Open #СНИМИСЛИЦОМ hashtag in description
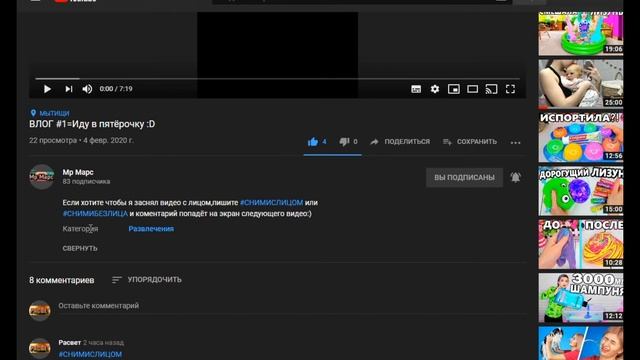This screenshot has height=360, width=640. [271, 202]
